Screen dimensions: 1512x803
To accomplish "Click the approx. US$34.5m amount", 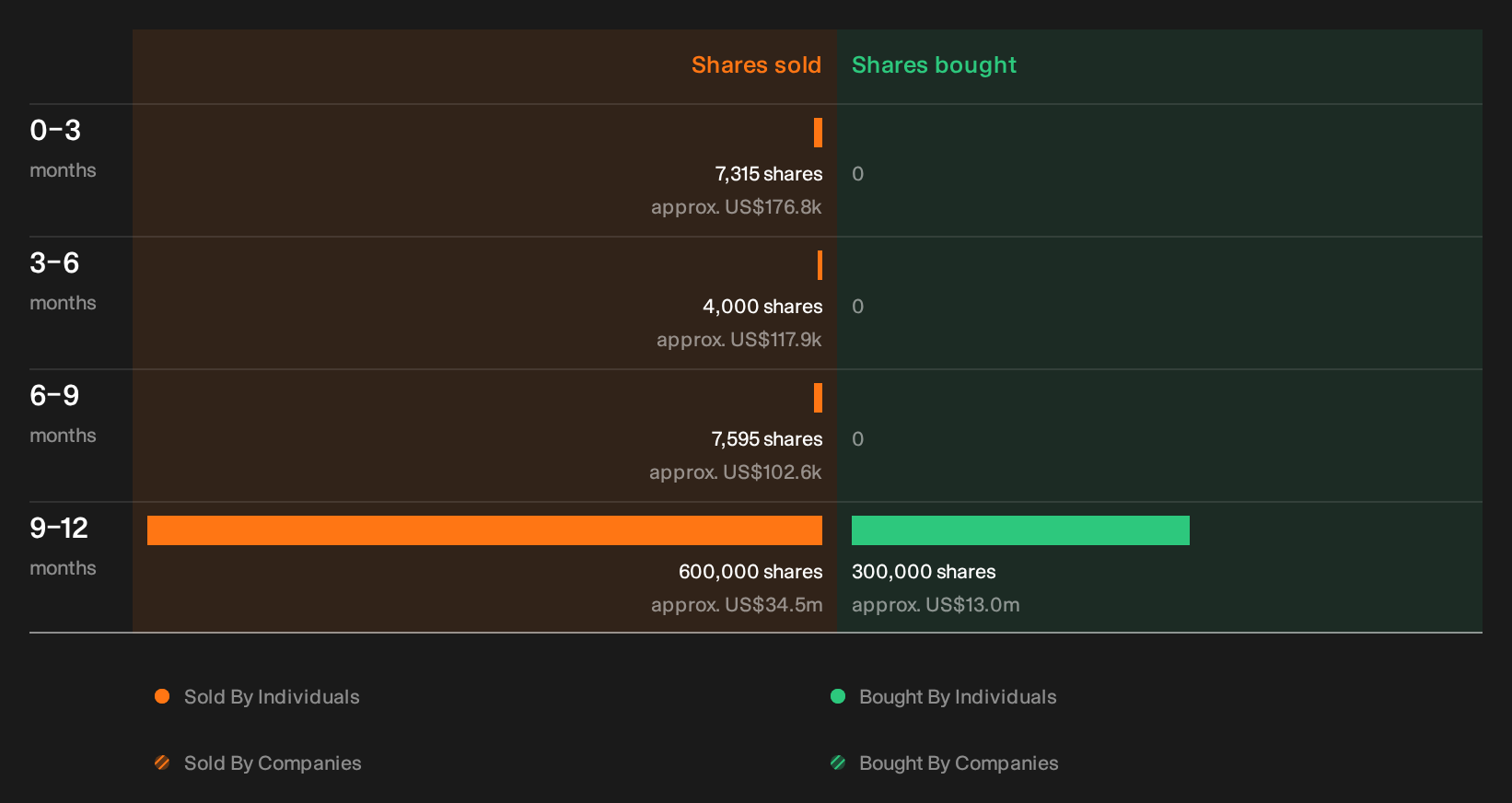I will [x=737, y=605].
